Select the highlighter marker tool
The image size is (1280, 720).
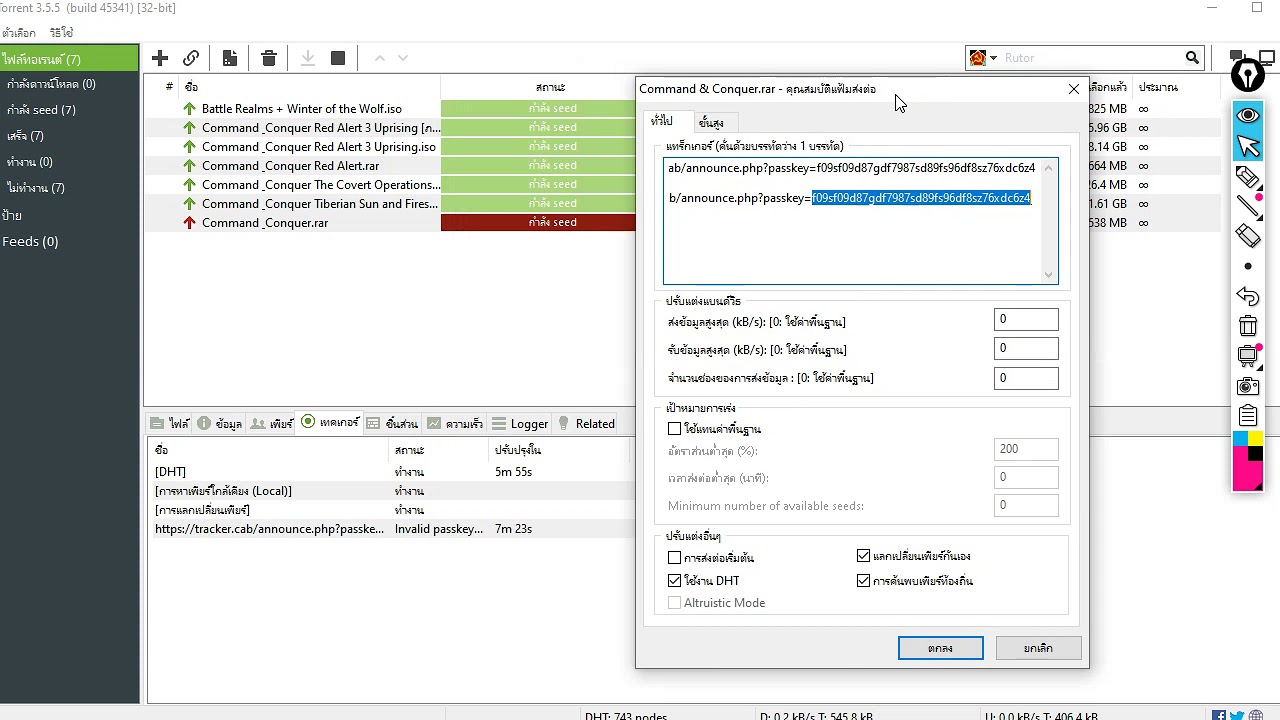[x=1248, y=177]
